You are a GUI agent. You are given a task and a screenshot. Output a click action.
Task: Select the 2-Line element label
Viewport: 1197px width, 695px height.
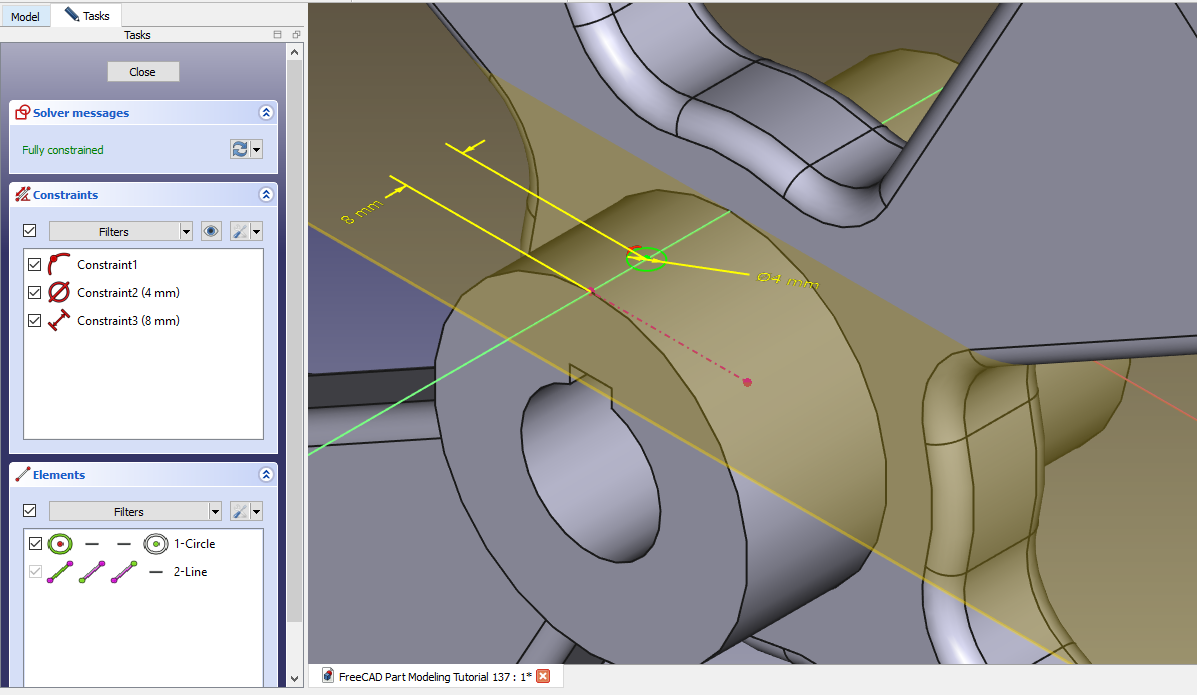(x=191, y=571)
